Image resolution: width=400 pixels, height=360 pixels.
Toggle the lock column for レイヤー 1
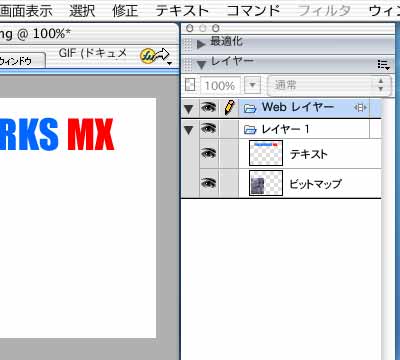[229, 129]
